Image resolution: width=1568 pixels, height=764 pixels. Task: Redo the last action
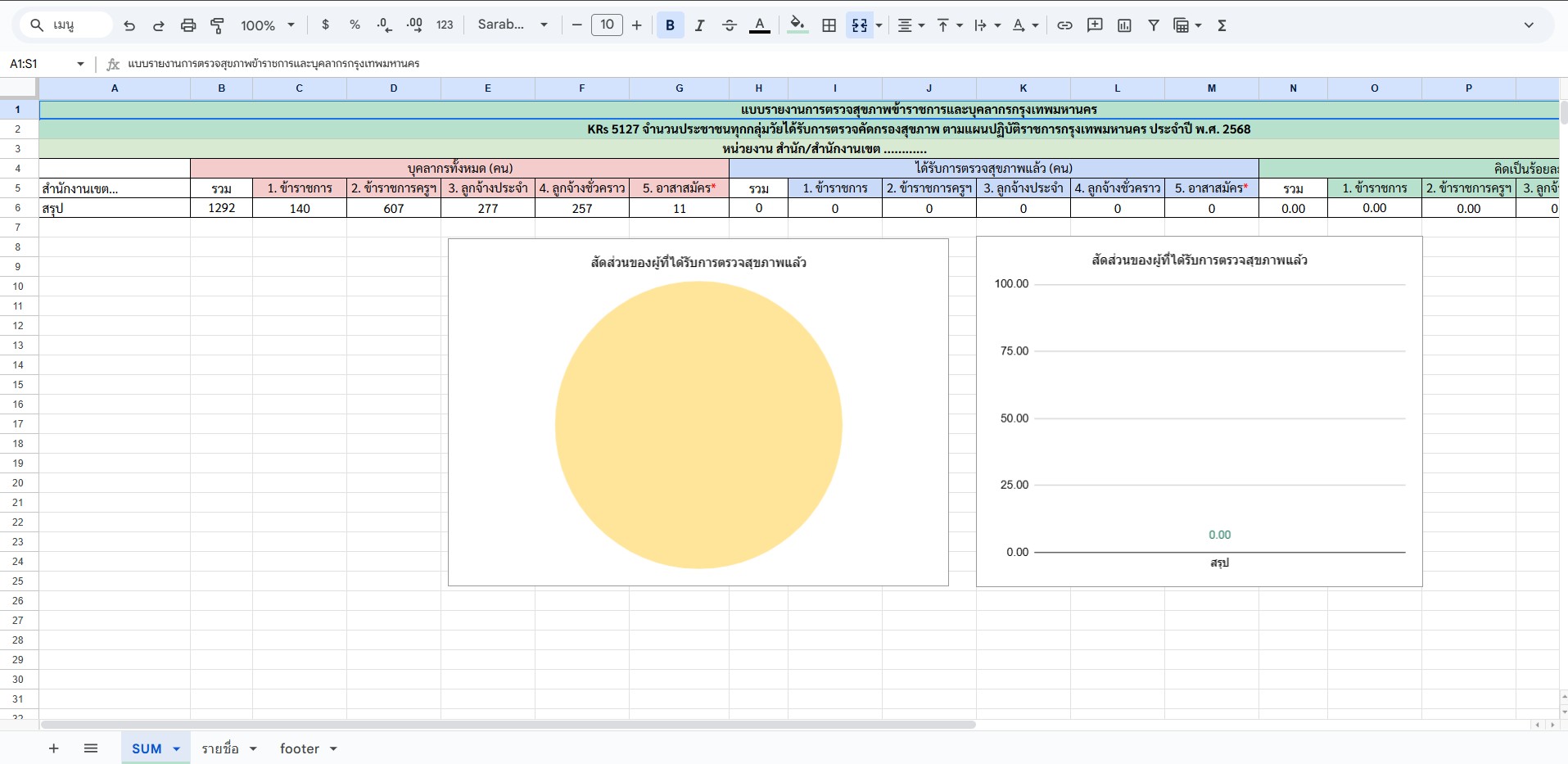(159, 25)
